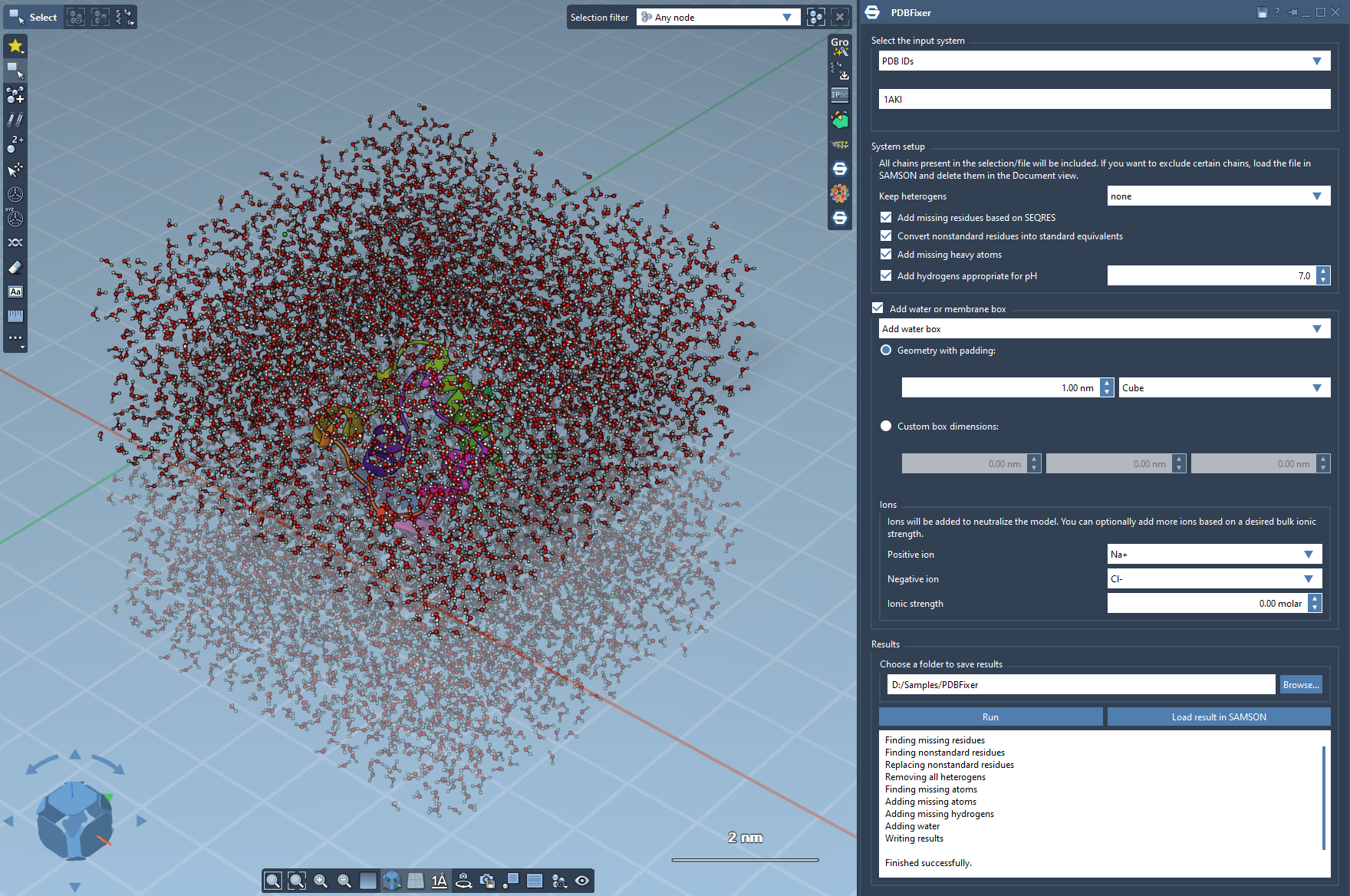
Task: Click the zoom in magnifier icon
Action: click(x=321, y=881)
